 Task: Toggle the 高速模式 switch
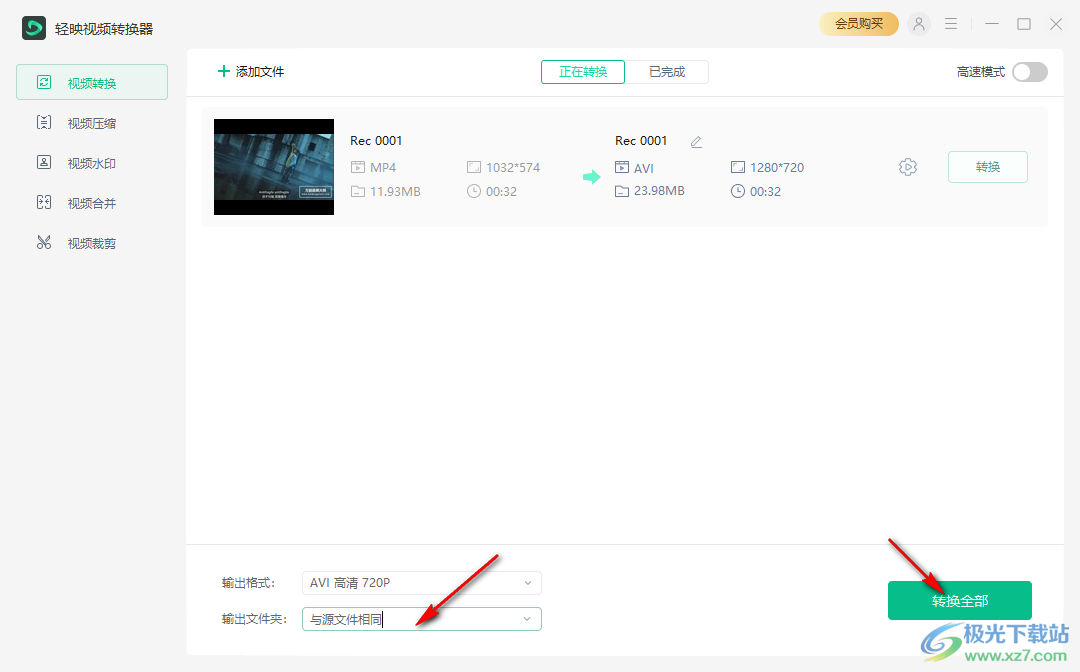[x=1029, y=72]
